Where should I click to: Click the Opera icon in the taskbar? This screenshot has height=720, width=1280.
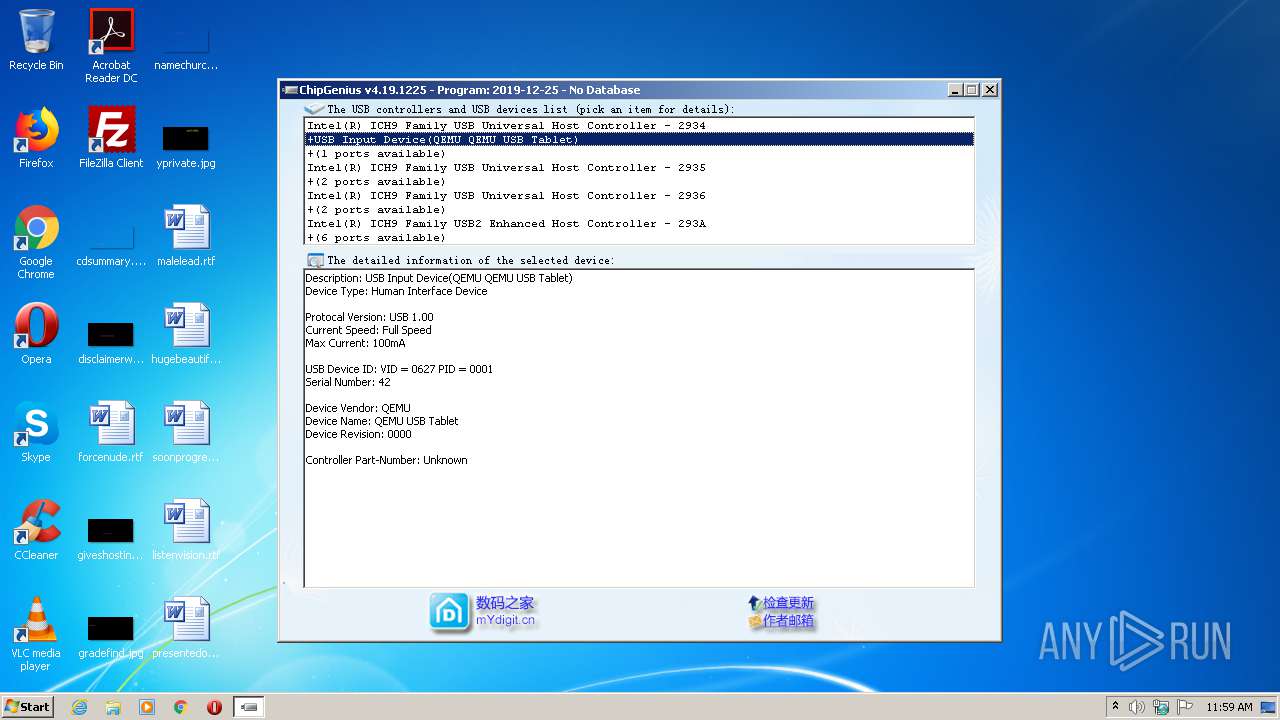[214, 707]
